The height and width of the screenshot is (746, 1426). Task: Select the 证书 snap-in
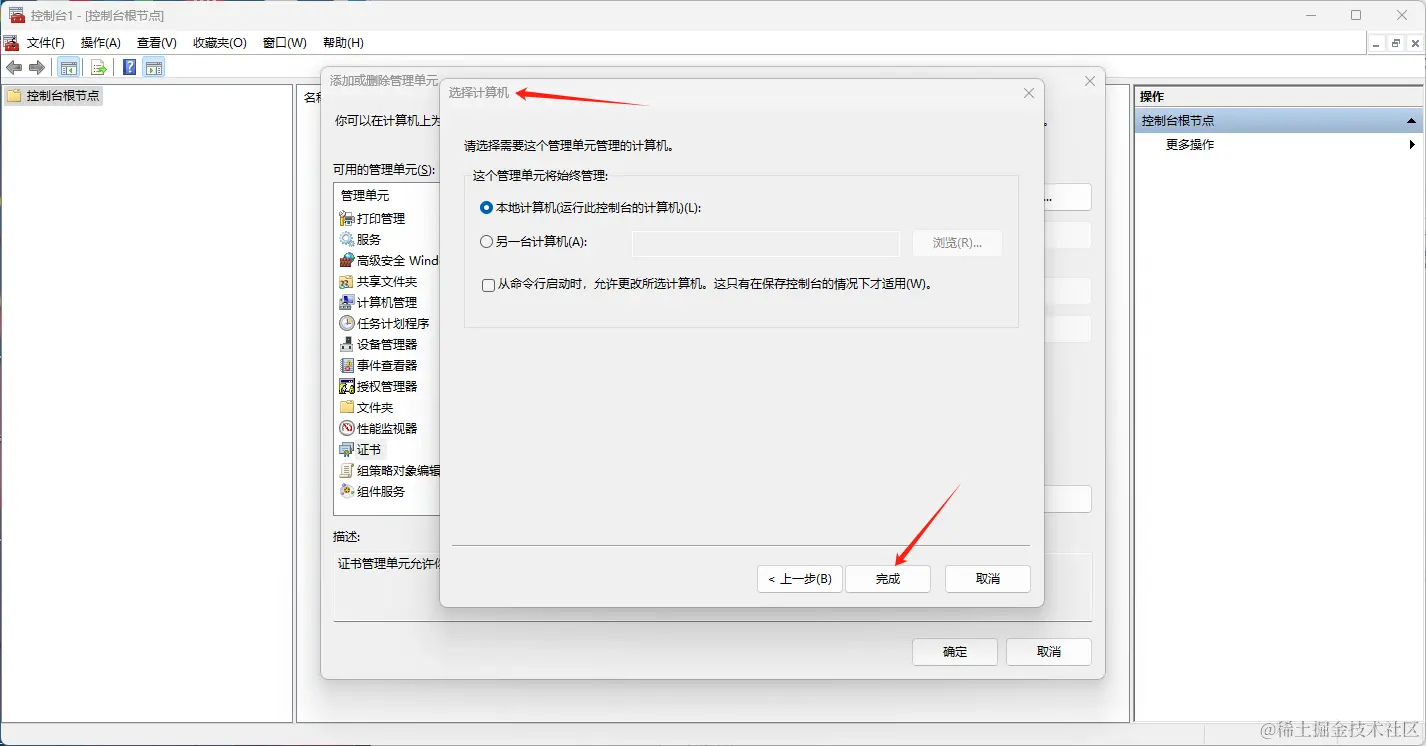tap(361, 449)
